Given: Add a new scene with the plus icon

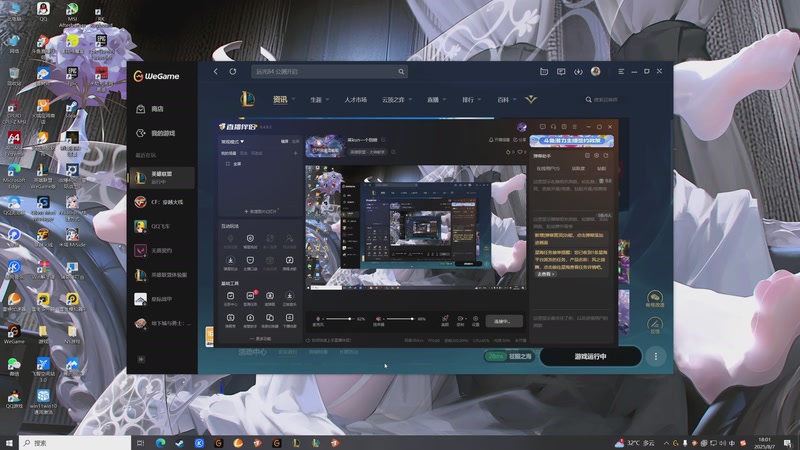Looking at the screenshot, I should pos(295,153).
